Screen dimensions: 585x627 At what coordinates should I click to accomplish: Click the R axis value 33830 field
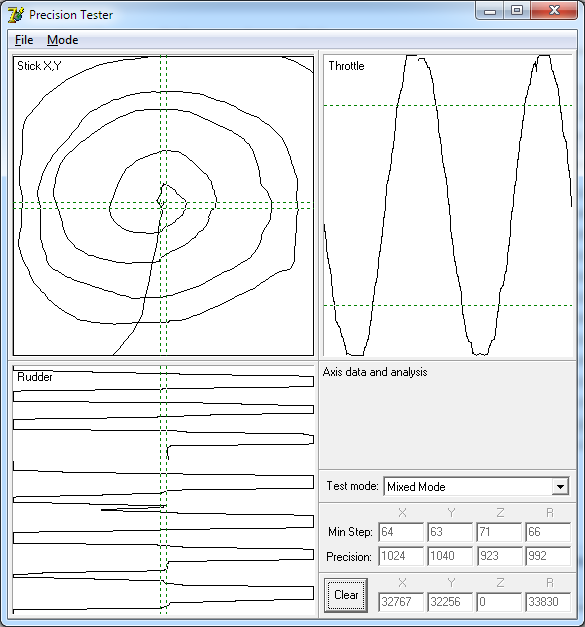[x=548, y=602]
